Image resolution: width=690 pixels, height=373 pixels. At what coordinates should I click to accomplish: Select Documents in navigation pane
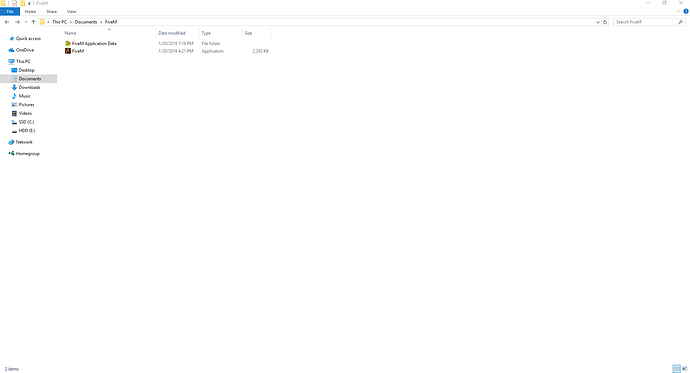[x=29, y=79]
